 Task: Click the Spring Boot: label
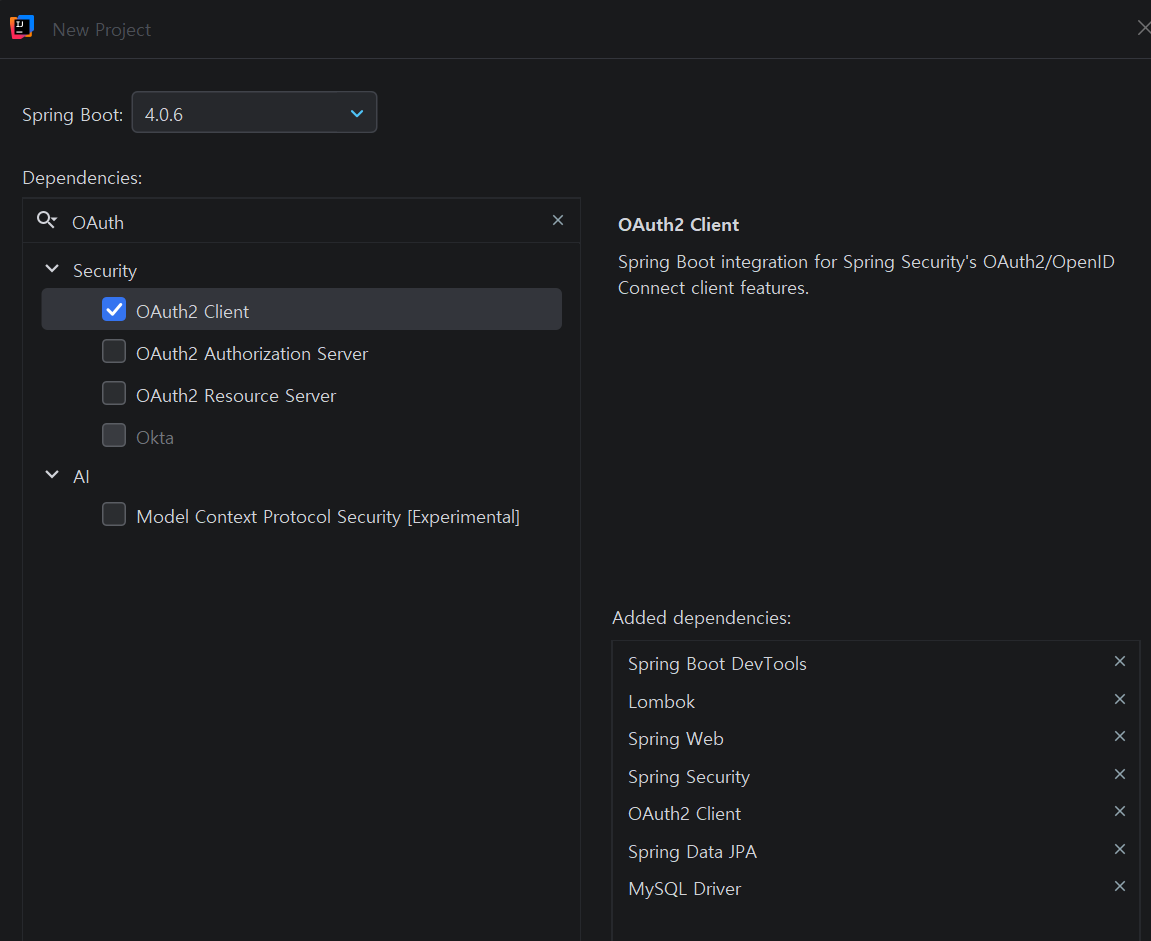pyautogui.click(x=73, y=115)
